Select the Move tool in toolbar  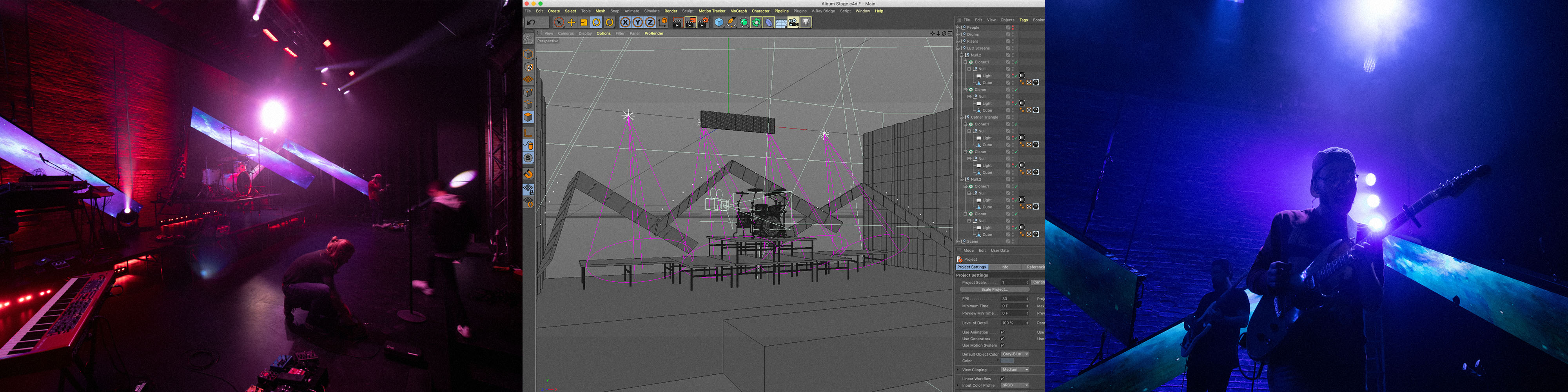pos(571,22)
